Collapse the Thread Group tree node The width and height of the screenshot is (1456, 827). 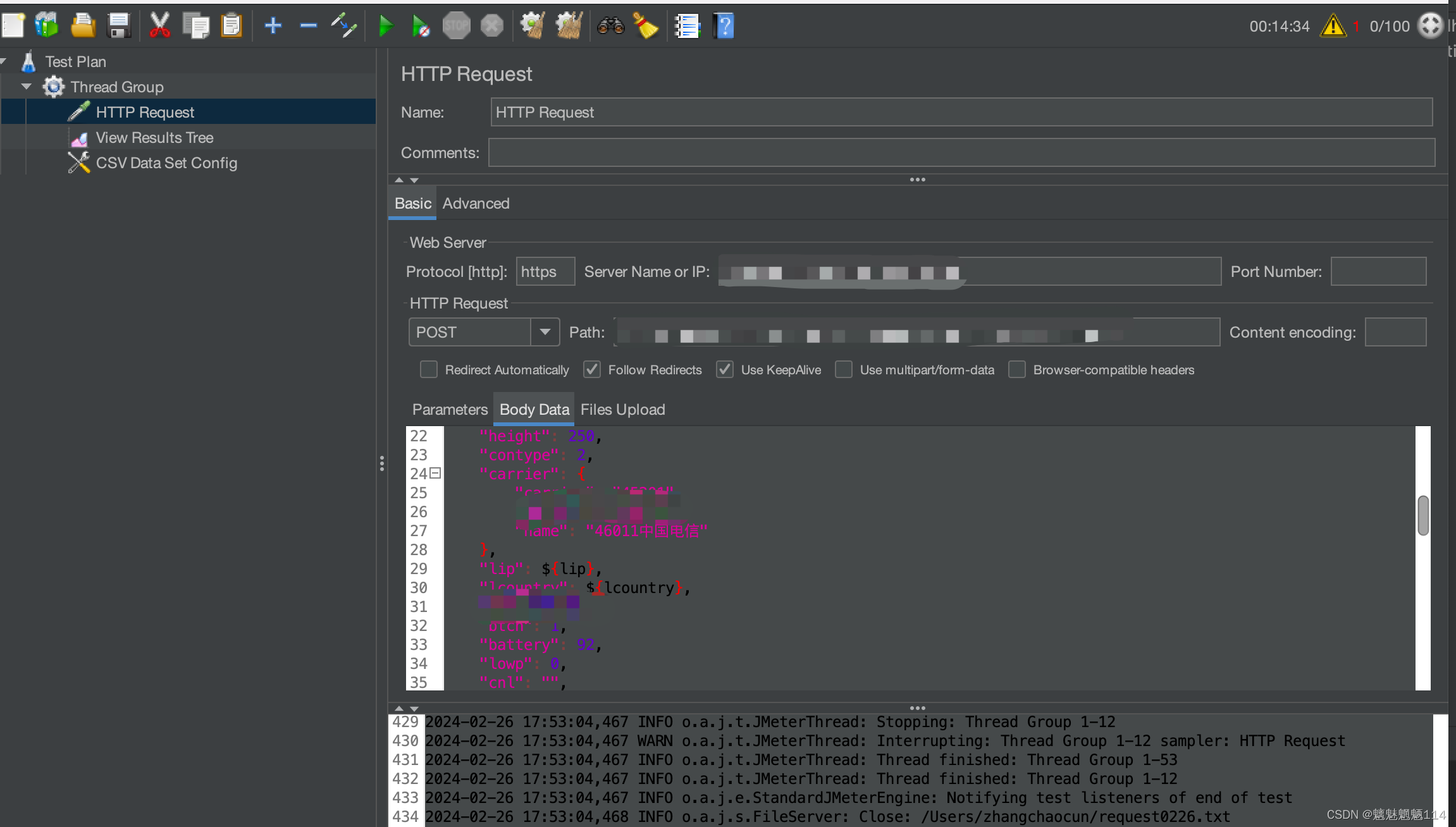click(x=27, y=87)
